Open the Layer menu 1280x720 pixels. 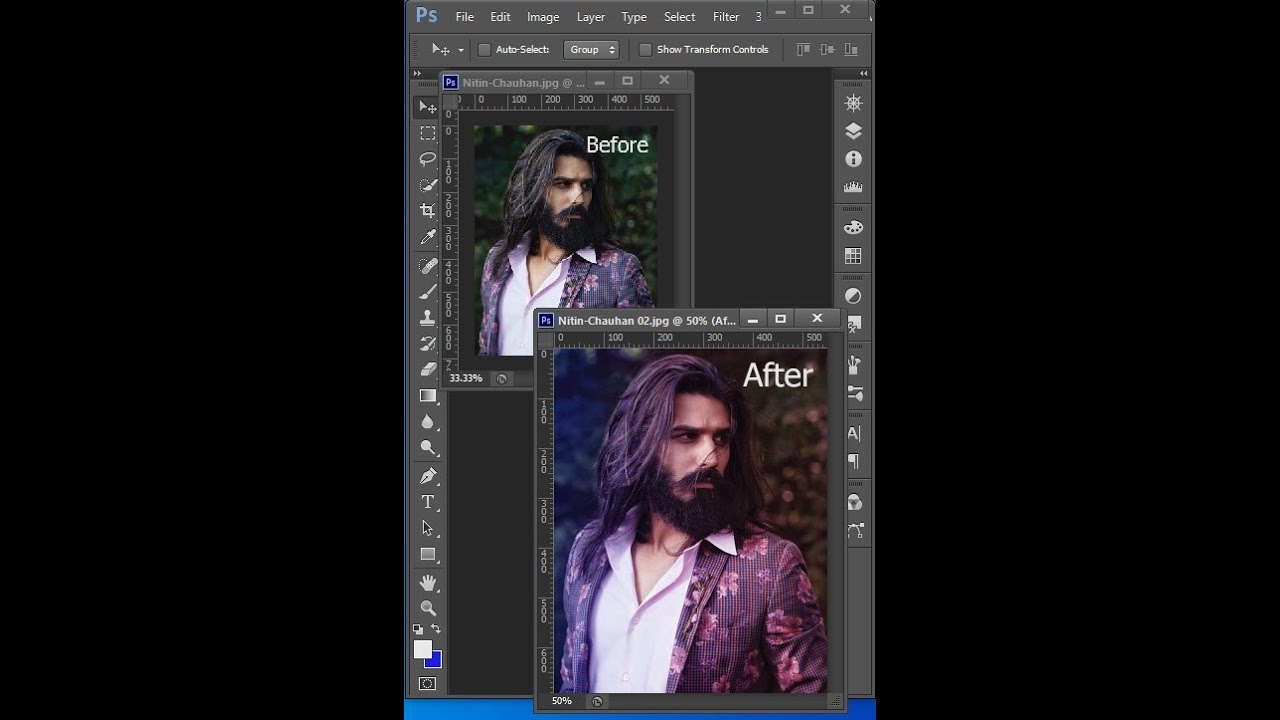click(x=591, y=17)
